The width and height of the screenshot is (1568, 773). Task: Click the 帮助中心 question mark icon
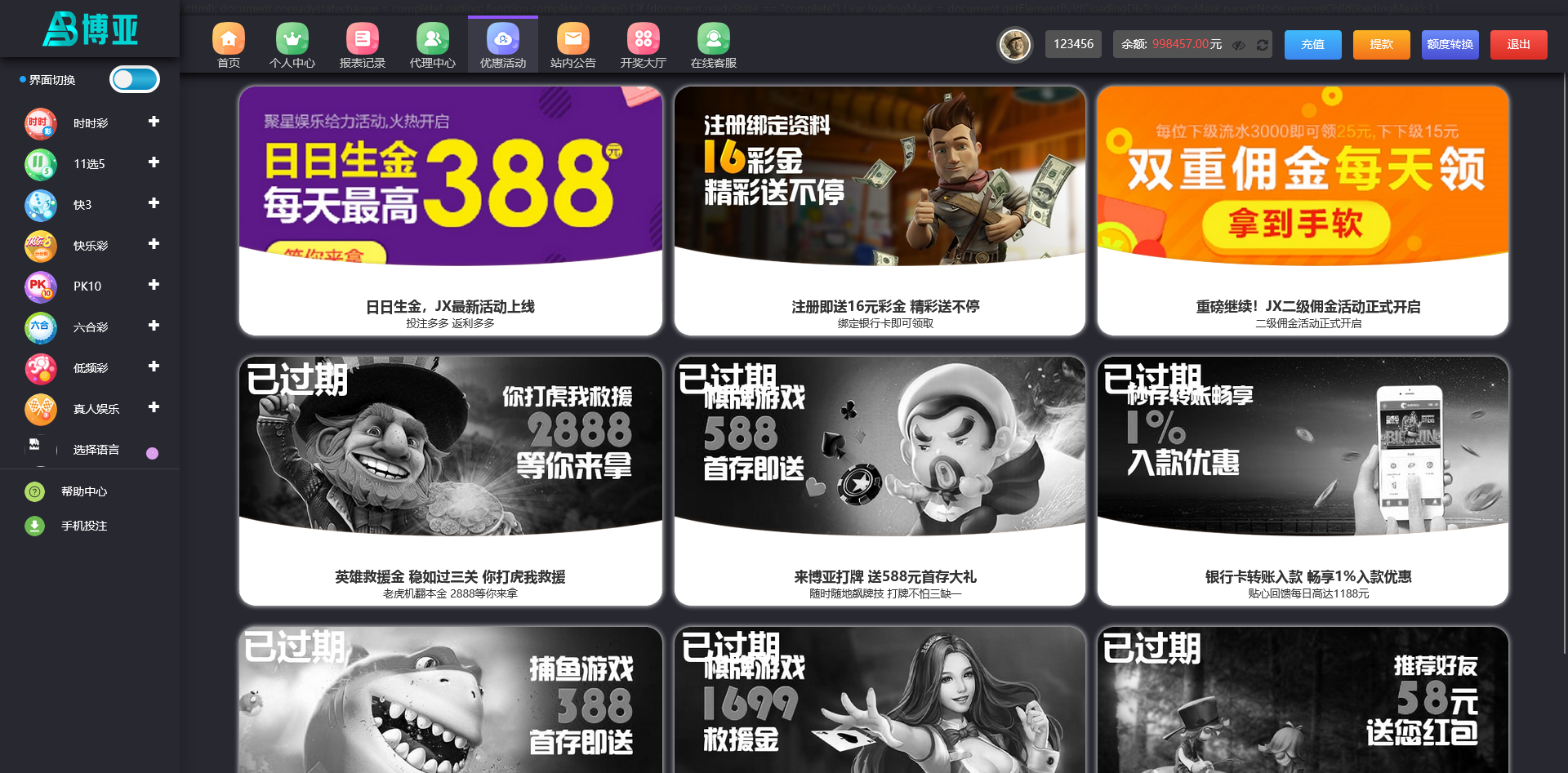(34, 491)
